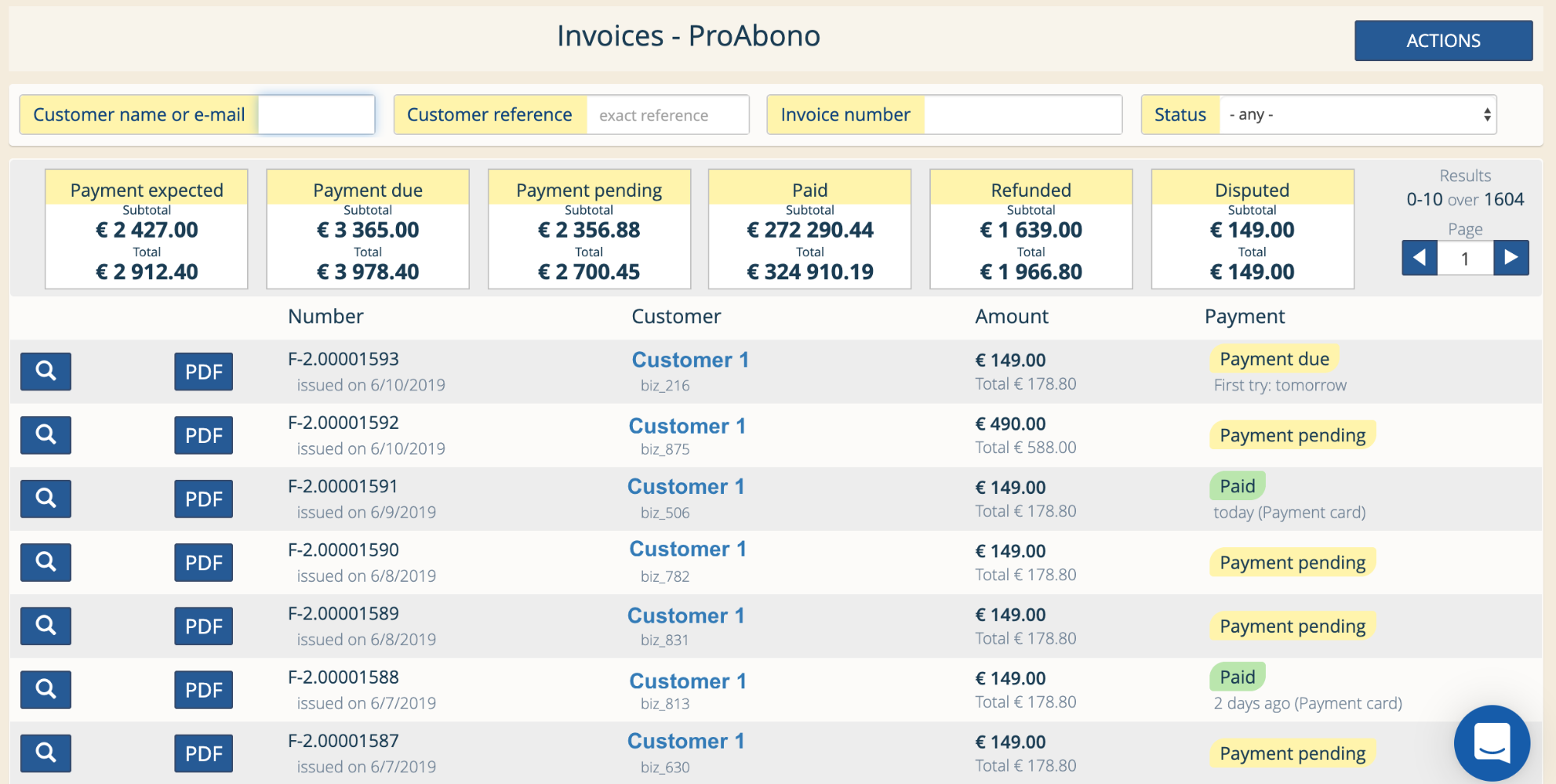Open Customer 1 link with biz_506
The width and height of the screenshot is (1556, 784).
tap(685, 486)
